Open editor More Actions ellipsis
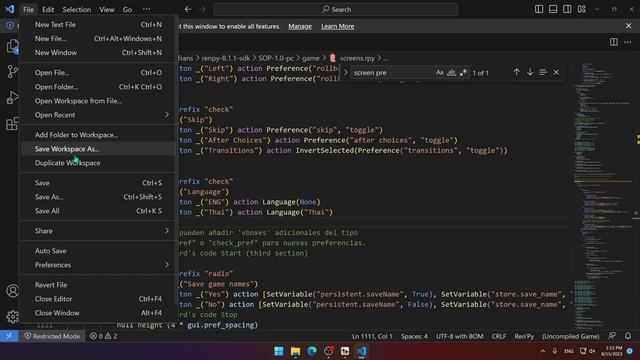This screenshot has height=360, width=640. [x=628, y=42]
